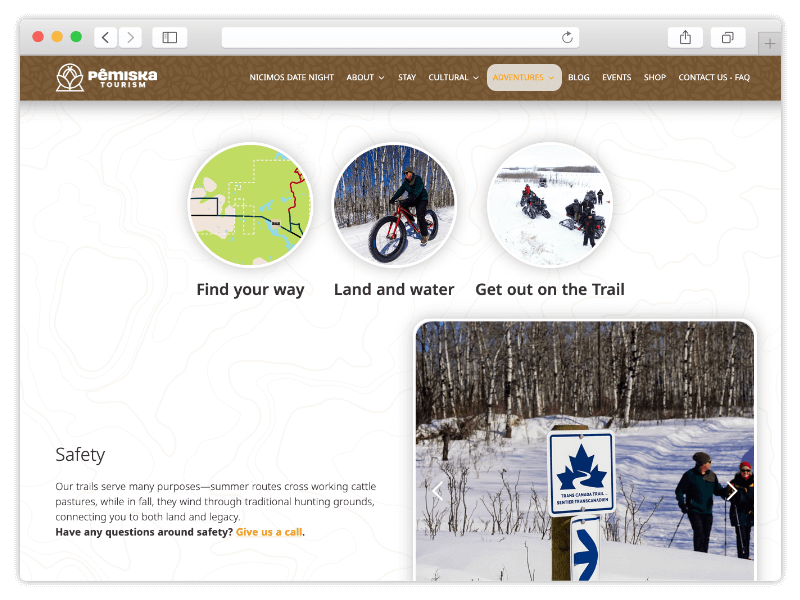Open the Adventures dropdown menu
This screenshot has width=800, height=600.
[x=524, y=78]
